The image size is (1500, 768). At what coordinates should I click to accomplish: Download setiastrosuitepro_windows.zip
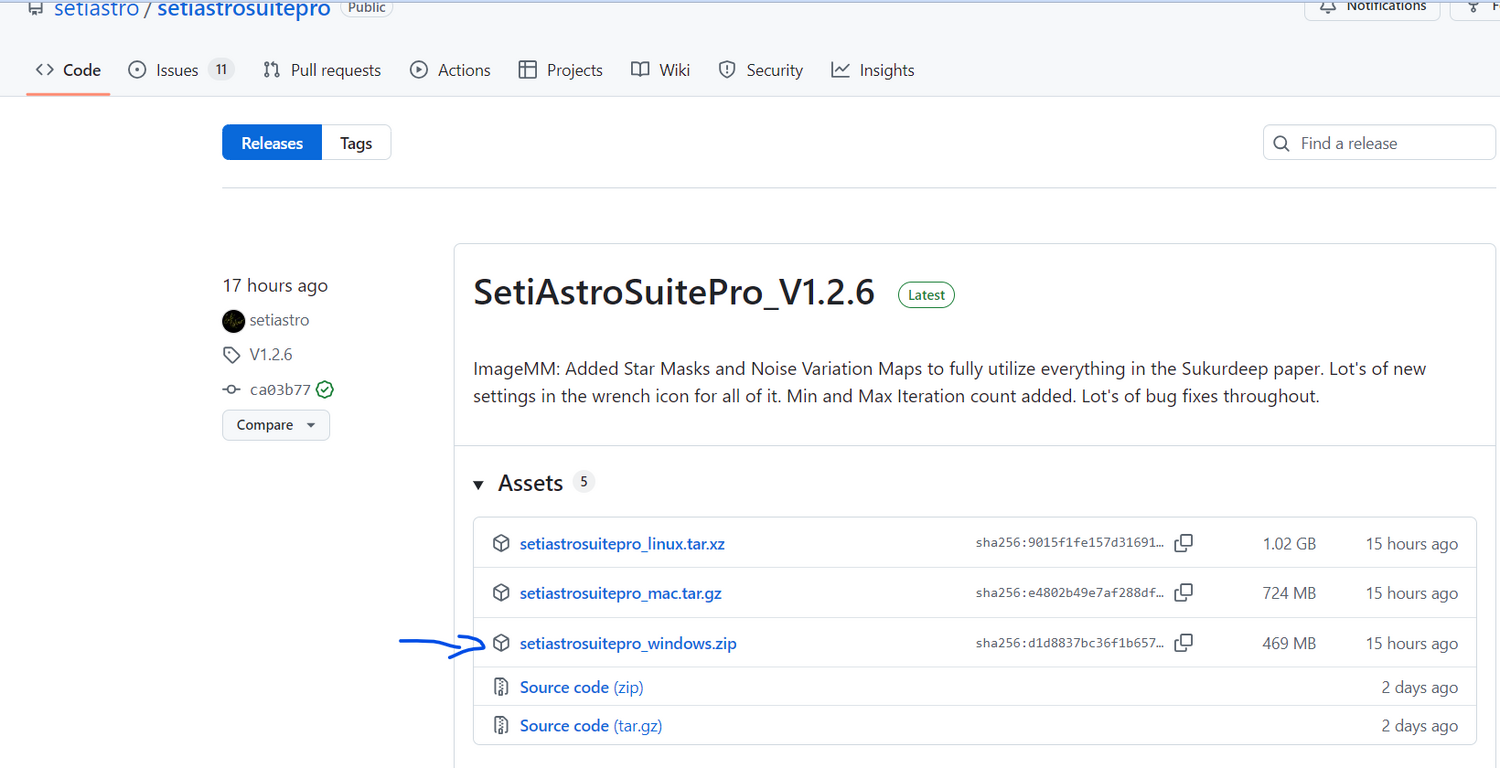pyautogui.click(x=628, y=643)
